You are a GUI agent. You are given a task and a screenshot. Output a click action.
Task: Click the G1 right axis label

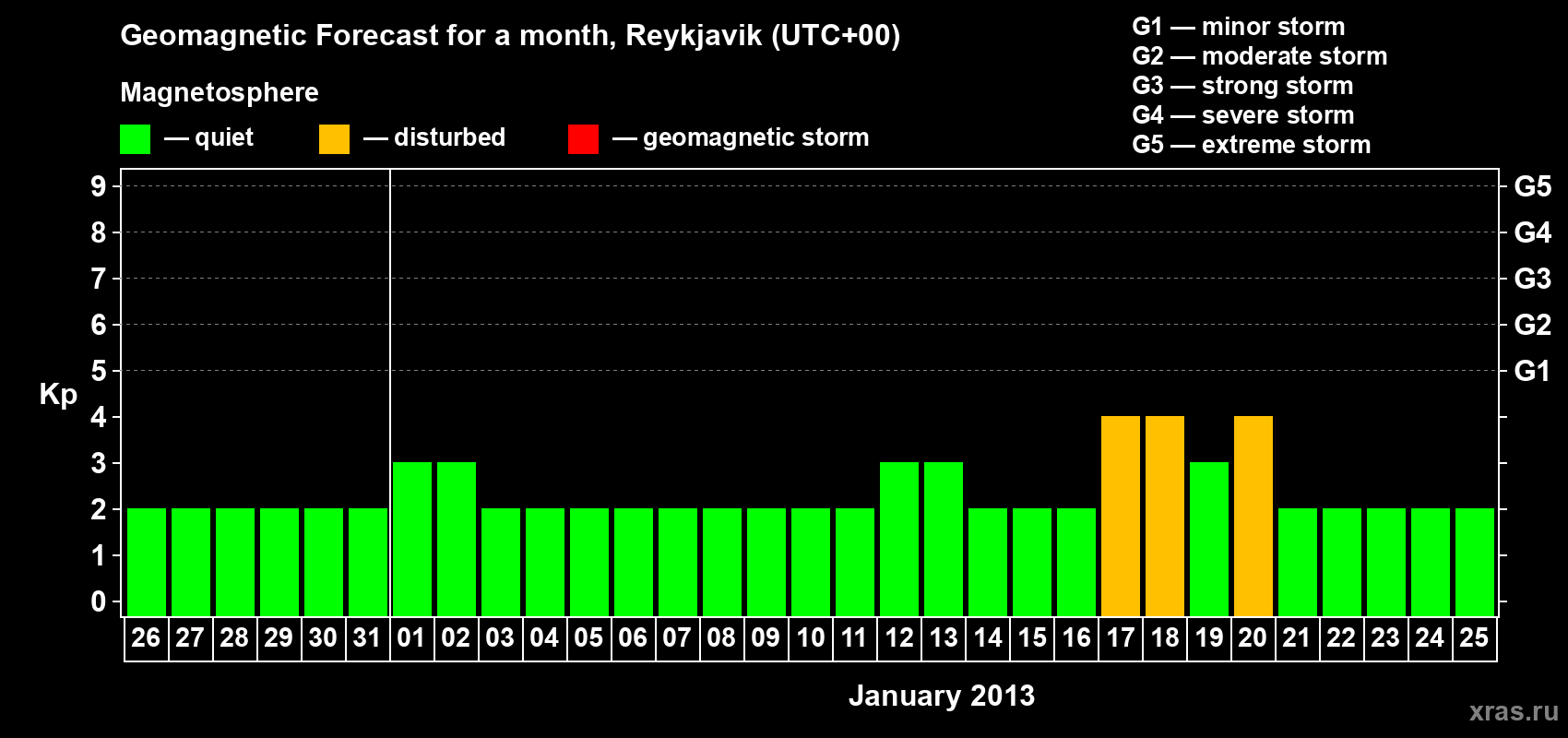coord(1532,371)
